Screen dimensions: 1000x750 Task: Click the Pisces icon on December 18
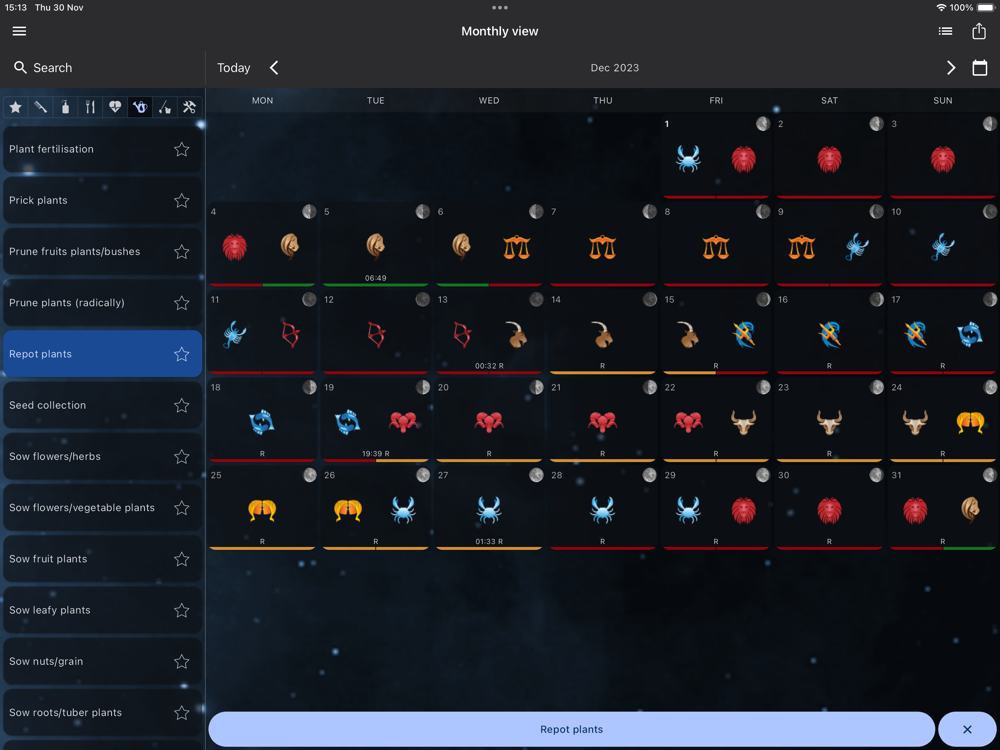coord(262,422)
